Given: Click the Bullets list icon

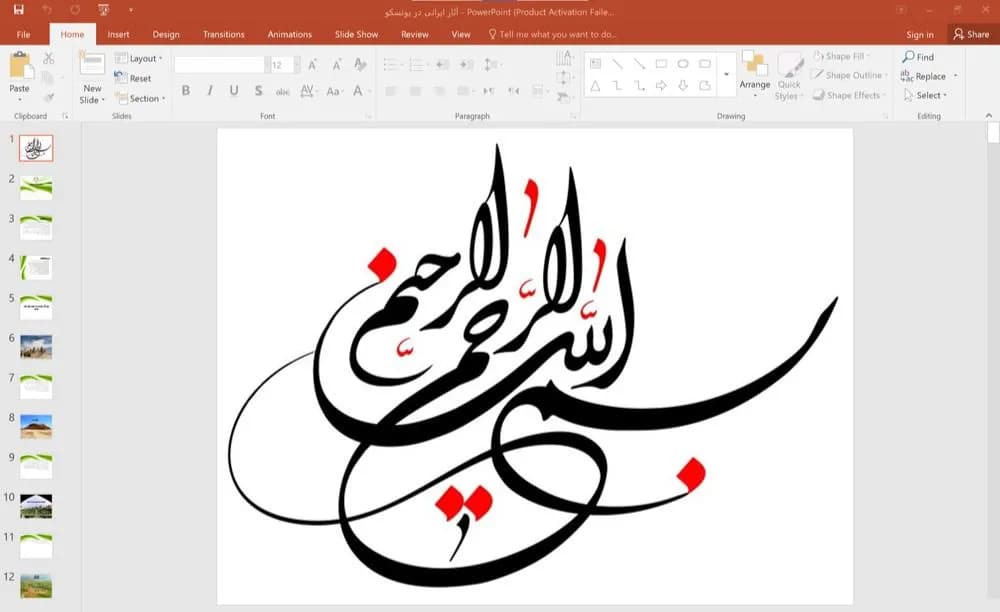Looking at the screenshot, I should point(390,64).
